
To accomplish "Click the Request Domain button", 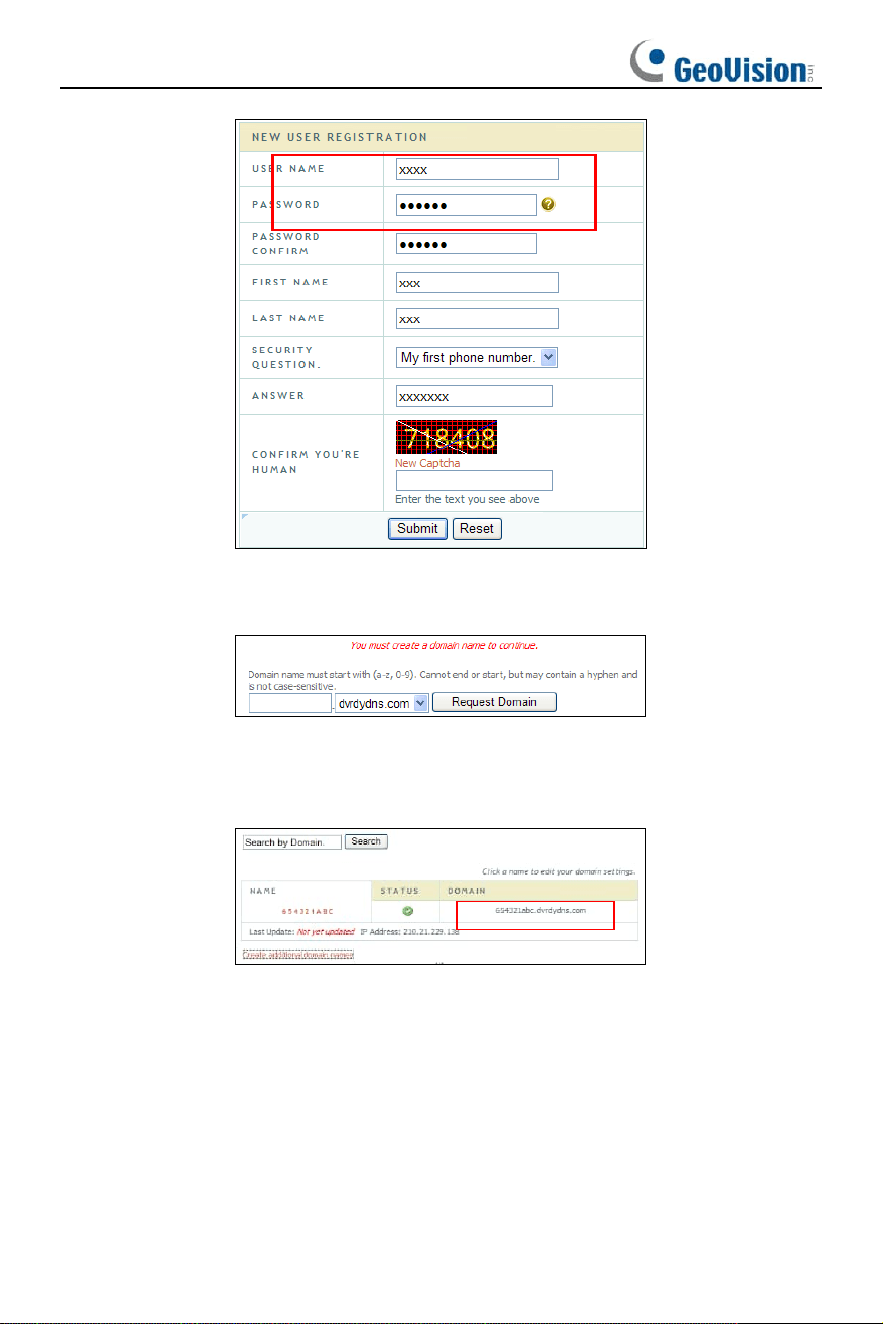I will [494, 702].
